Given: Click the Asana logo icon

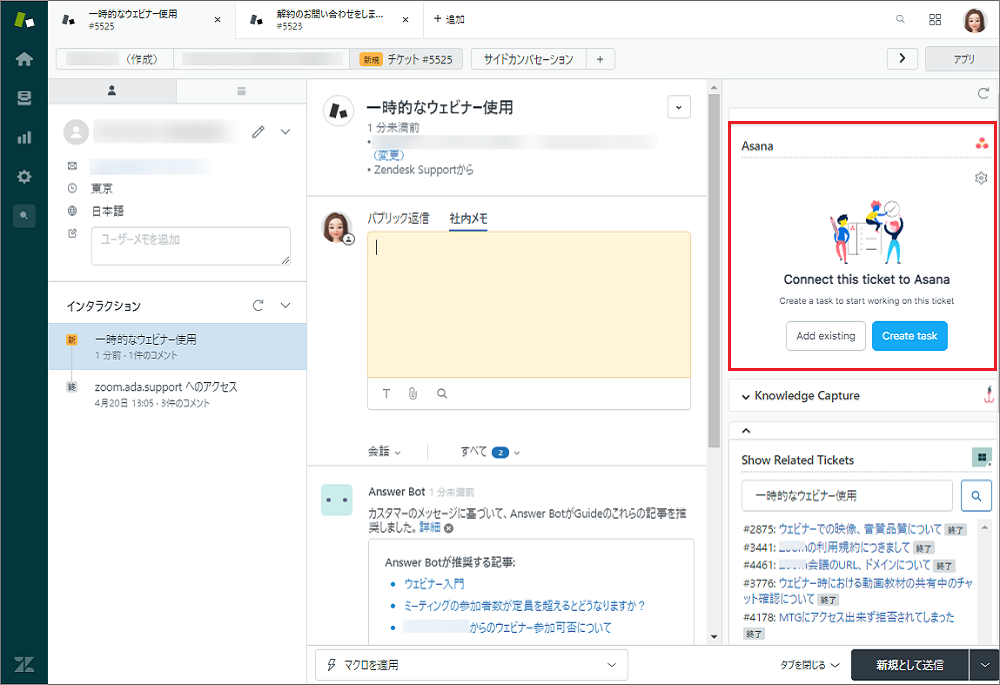Looking at the screenshot, I should (x=982, y=144).
